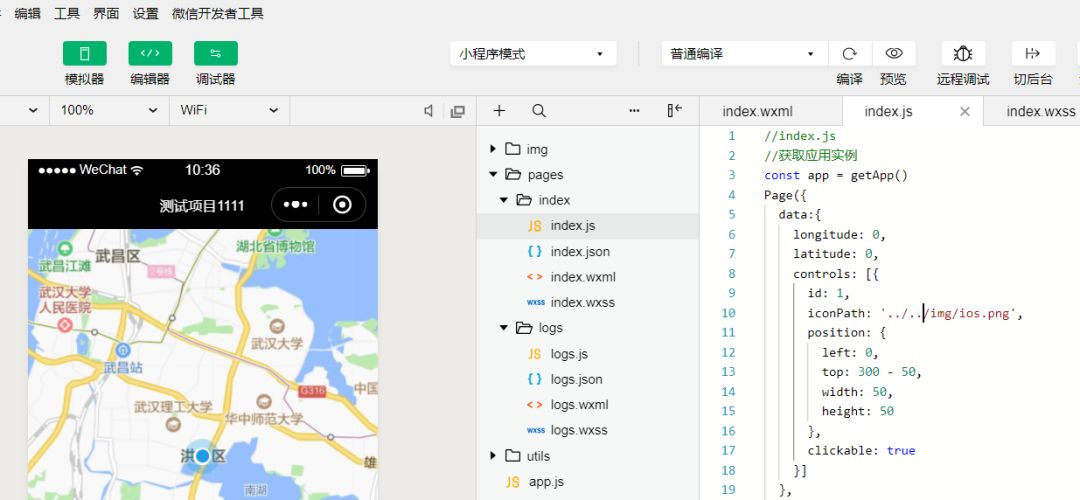The width and height of the screenshot is (1080, 500).
Task: Select index.js in file tree
Action: (588, 226)
